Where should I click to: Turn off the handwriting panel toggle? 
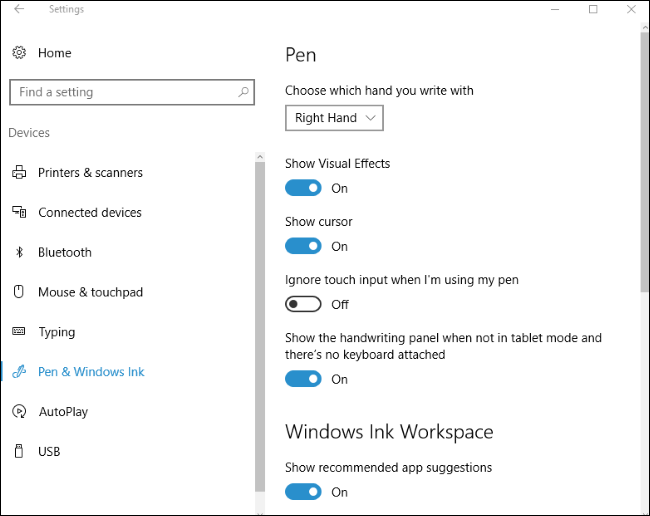[x=304, y=379]
